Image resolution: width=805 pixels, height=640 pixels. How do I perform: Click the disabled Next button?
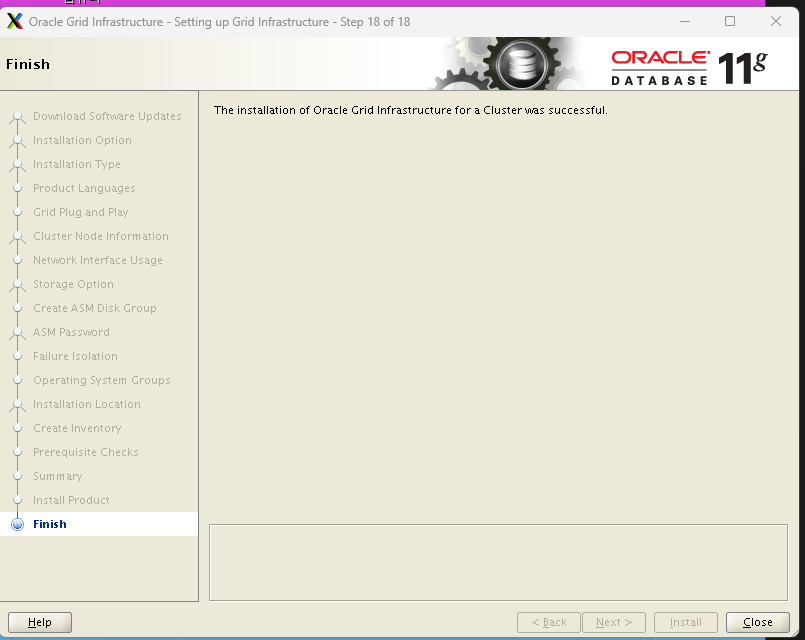(614, 622)
